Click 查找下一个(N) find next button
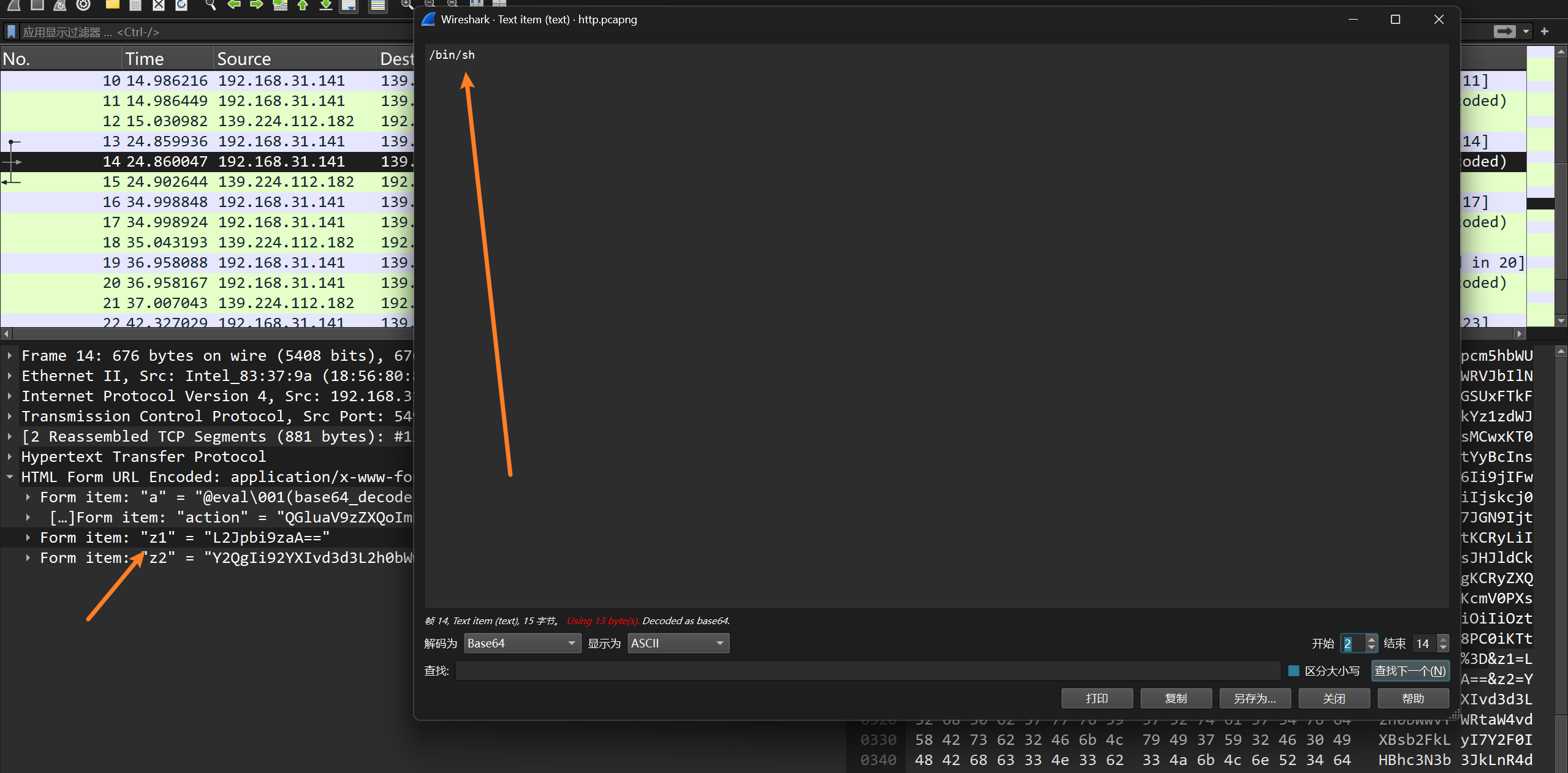 pos(1409,671)
